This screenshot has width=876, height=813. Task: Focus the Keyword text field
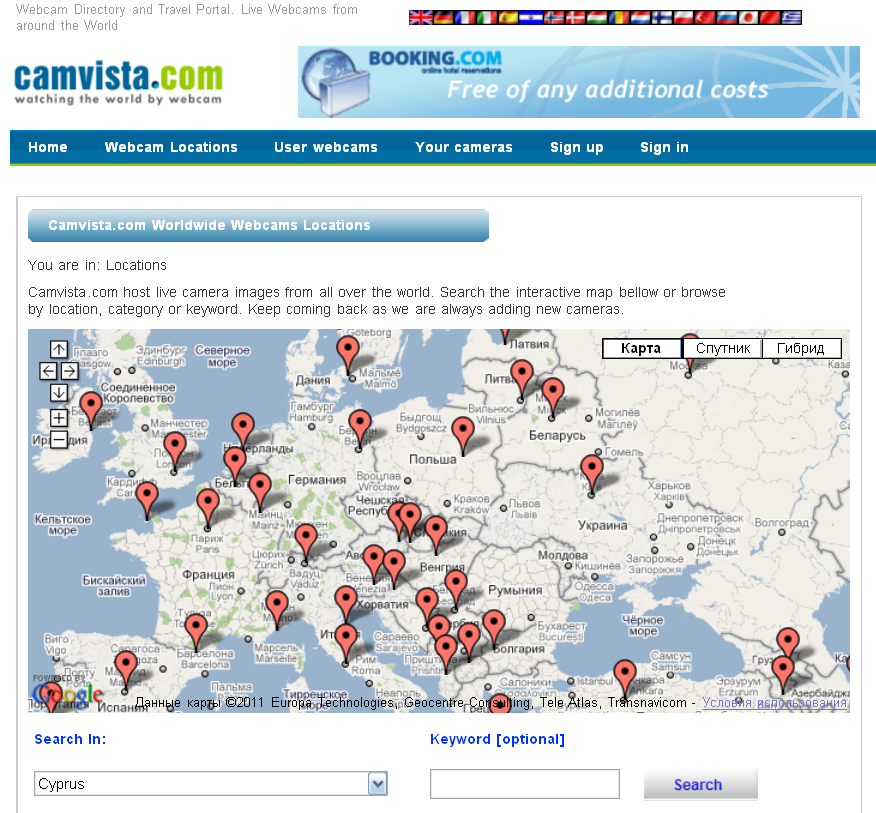(x=525, y=784)
